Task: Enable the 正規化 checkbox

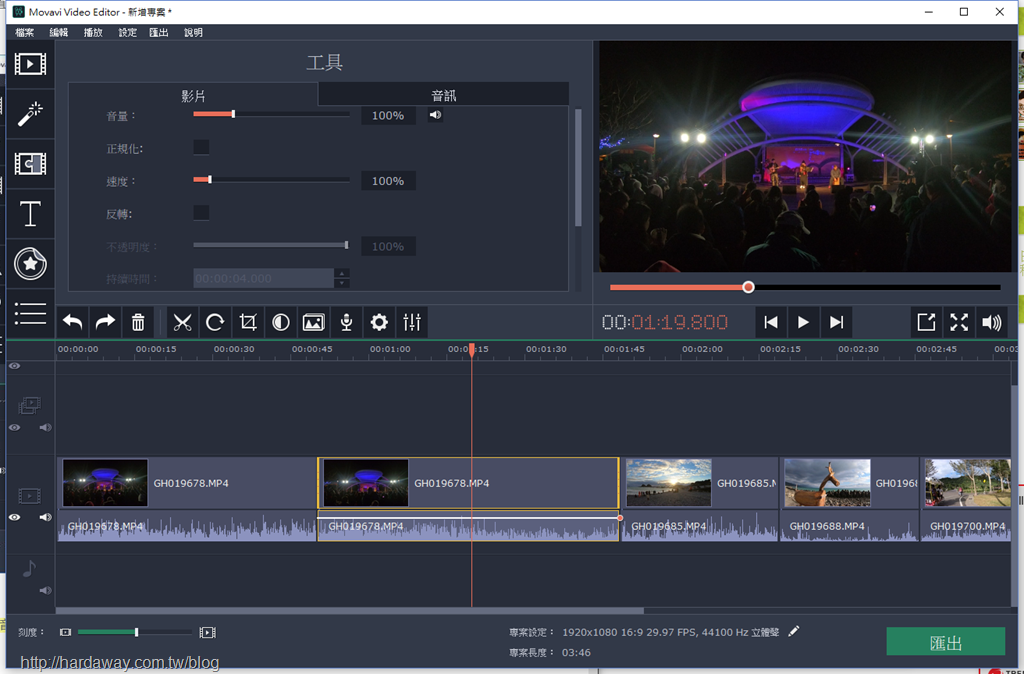Action: pyautogui.click(x=201, y=147)
